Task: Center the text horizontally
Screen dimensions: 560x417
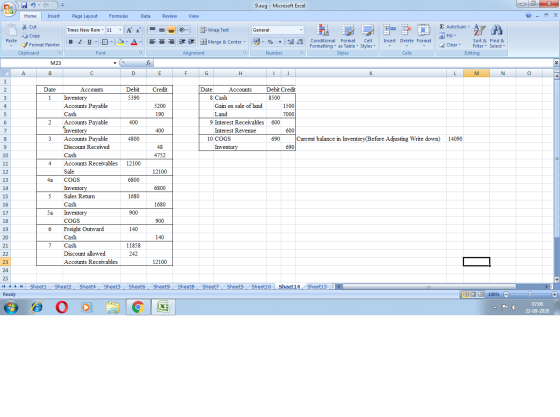Action: point(162,42)
